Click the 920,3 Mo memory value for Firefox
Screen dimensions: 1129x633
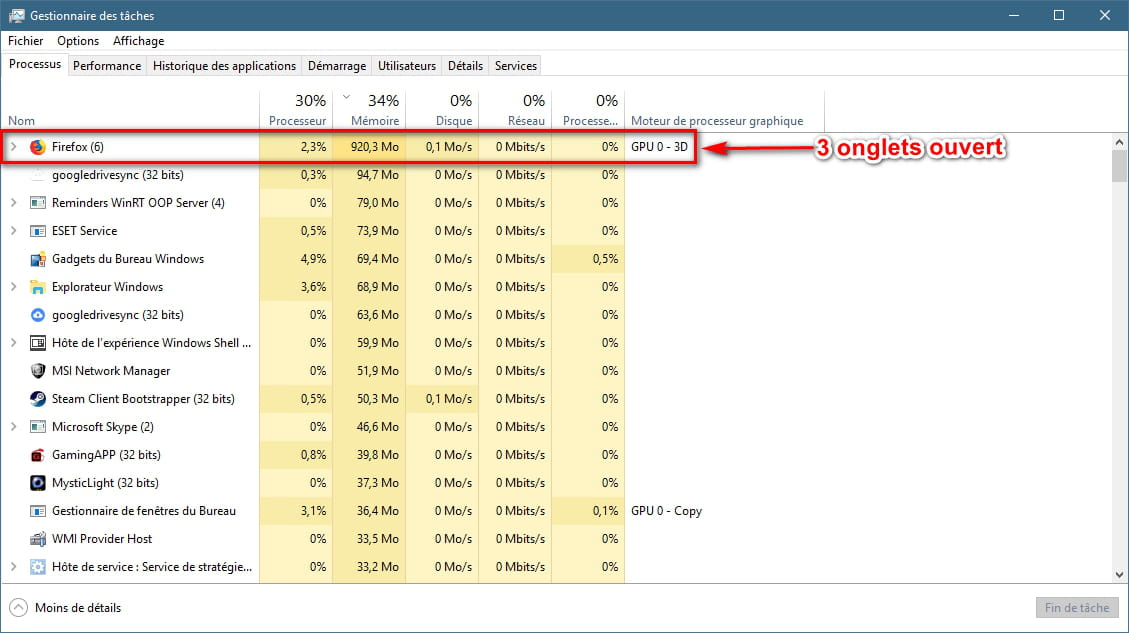pyautogui.click(x=374, y=147)
